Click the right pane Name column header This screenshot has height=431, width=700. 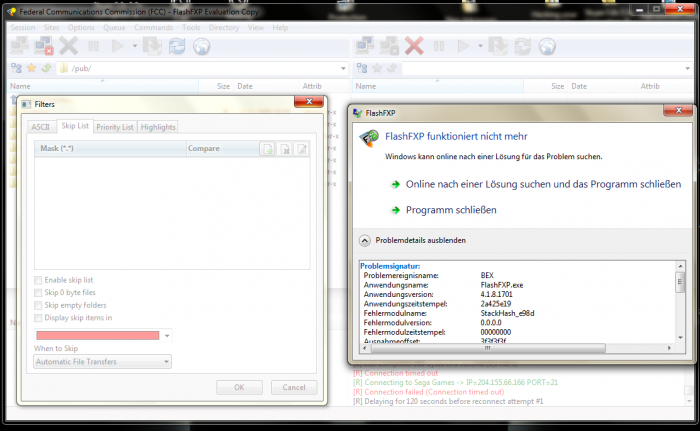click(x=438, y=86)
